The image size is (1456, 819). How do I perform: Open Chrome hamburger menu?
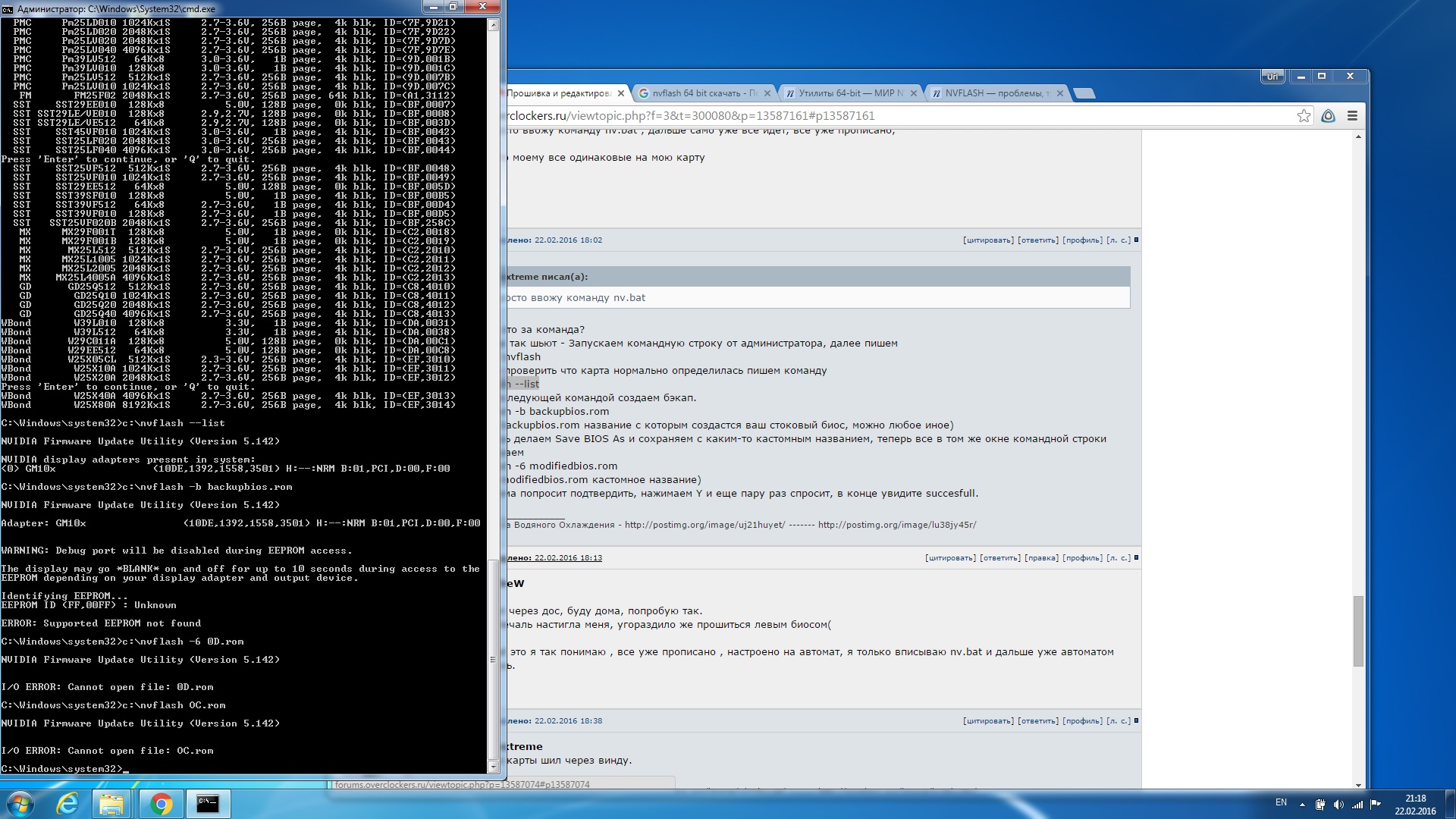coord(1352,116)
